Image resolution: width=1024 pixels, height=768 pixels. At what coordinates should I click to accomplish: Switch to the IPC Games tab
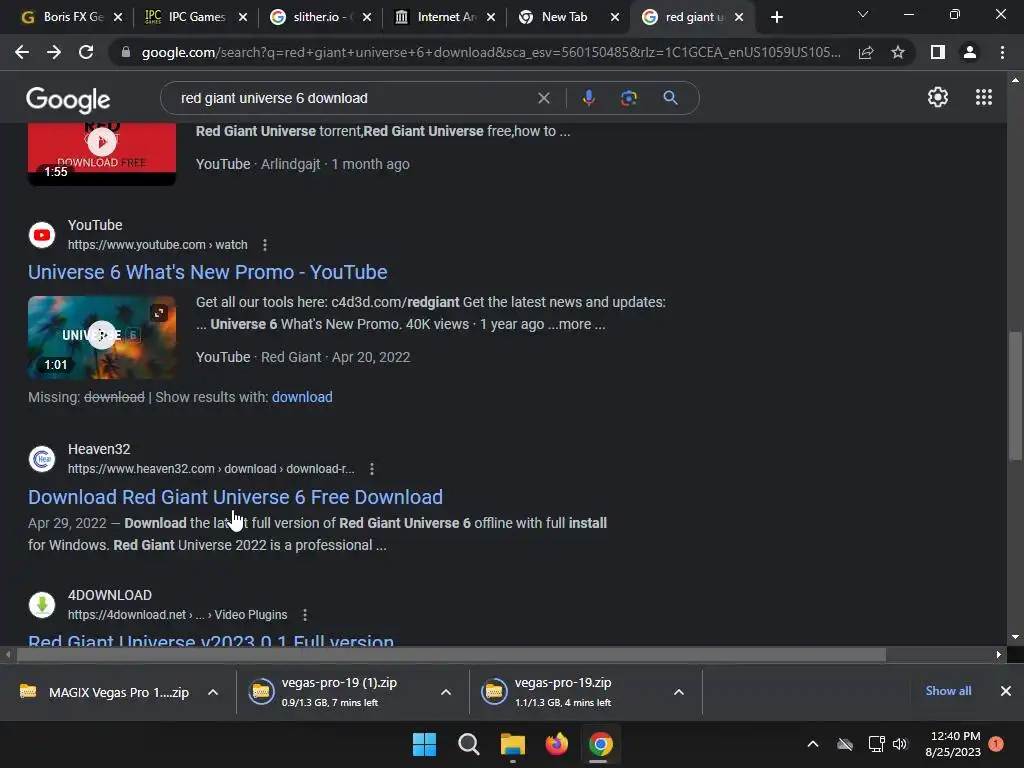(x=196, y=17)
